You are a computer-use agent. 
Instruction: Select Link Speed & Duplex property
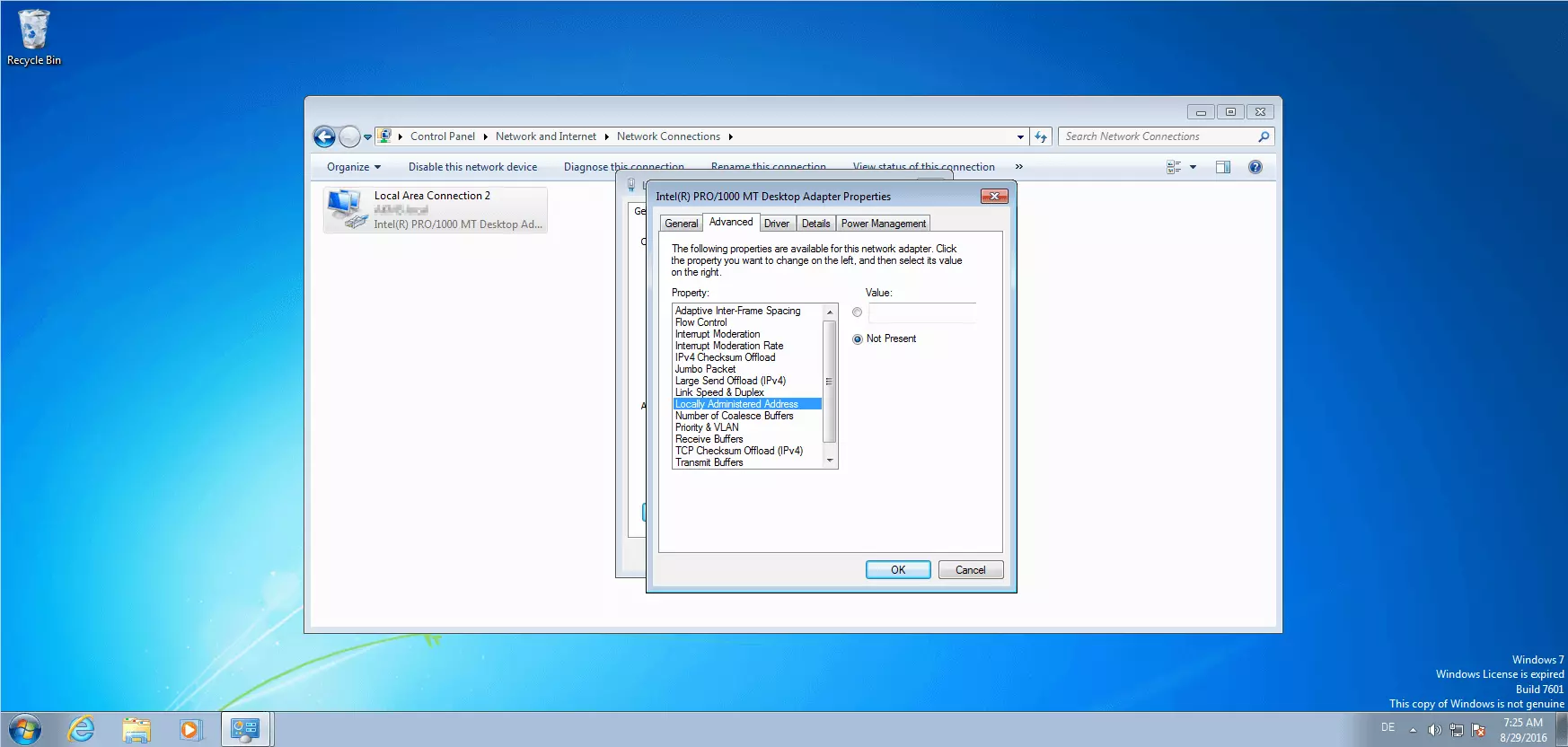click(x=747, y=392)
